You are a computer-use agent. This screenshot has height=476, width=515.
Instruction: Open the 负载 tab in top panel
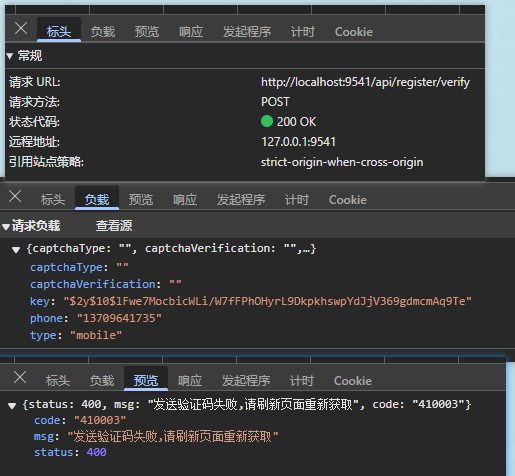coord(103,32)
